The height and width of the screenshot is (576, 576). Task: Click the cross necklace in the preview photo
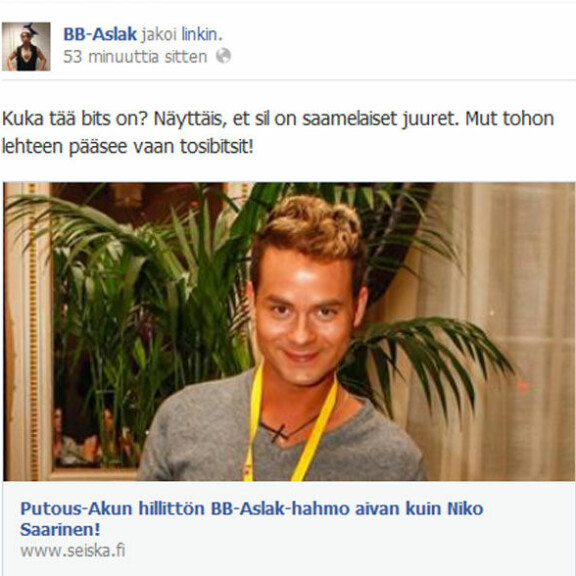pos(279,432)
